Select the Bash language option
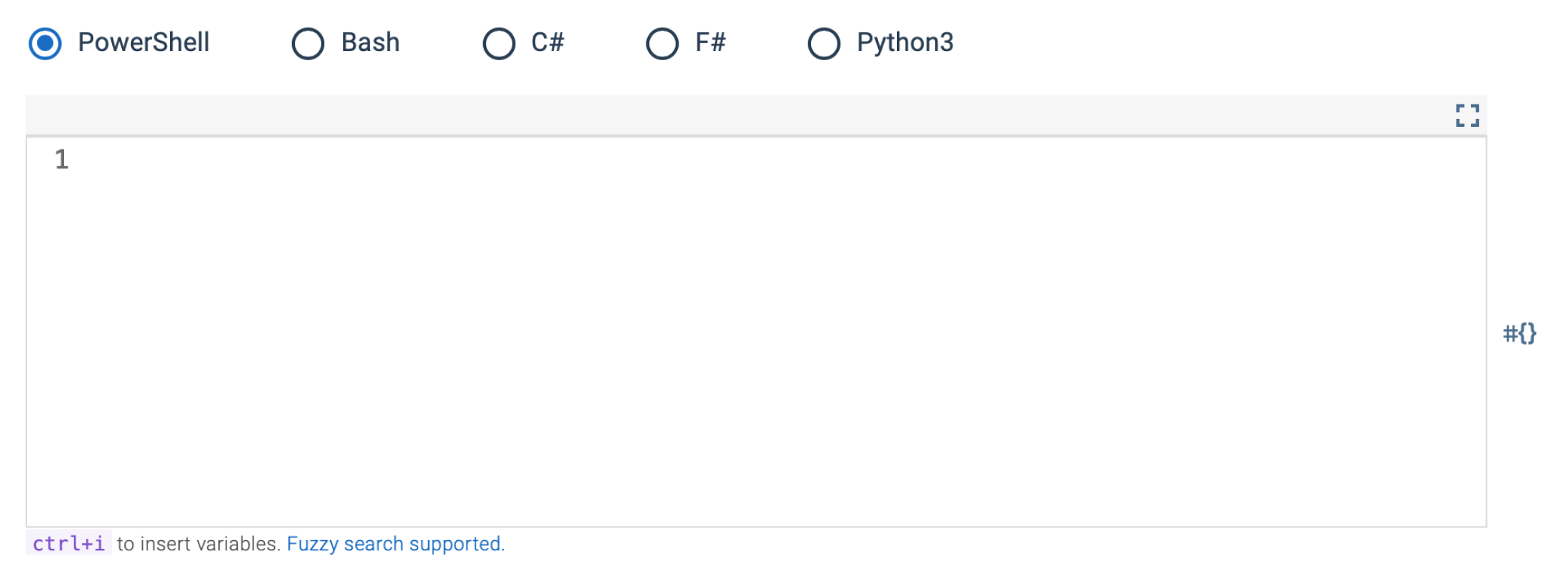Image resolution: width=1568 pixels, height=579 pixels. [307, 44]
